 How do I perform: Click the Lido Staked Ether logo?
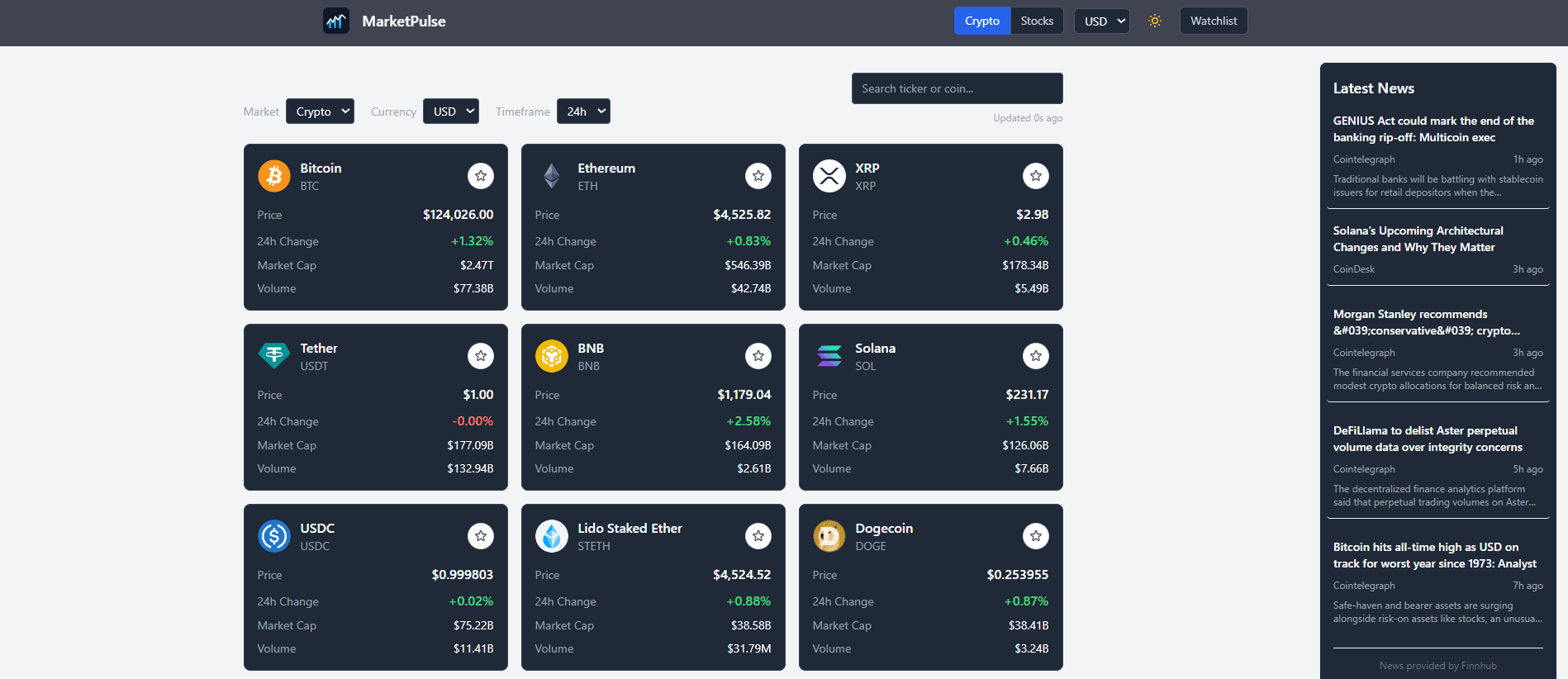(x=552, y=536)
